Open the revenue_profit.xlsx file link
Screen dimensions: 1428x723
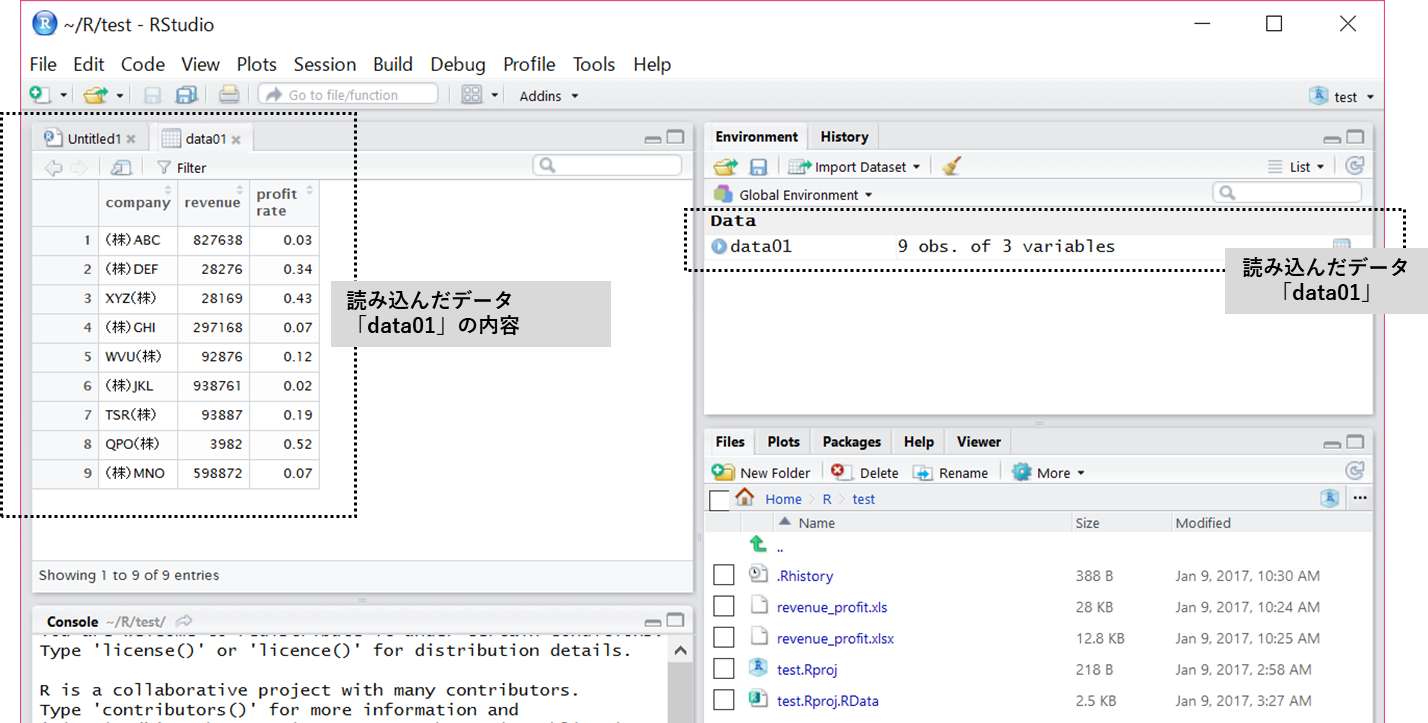click(835, 638)
